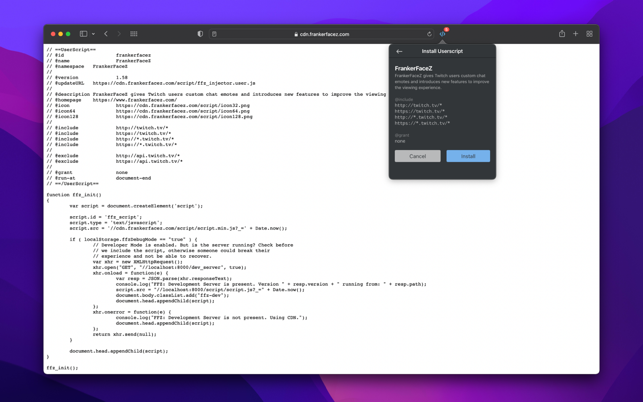This screenshot has height=402, width=643.
Task: Click the privacy shield icon
Action: 200,34
